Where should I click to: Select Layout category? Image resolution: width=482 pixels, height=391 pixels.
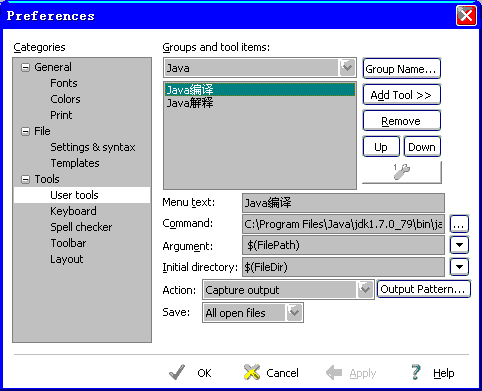pyautogui.click(x=67, y=259)
